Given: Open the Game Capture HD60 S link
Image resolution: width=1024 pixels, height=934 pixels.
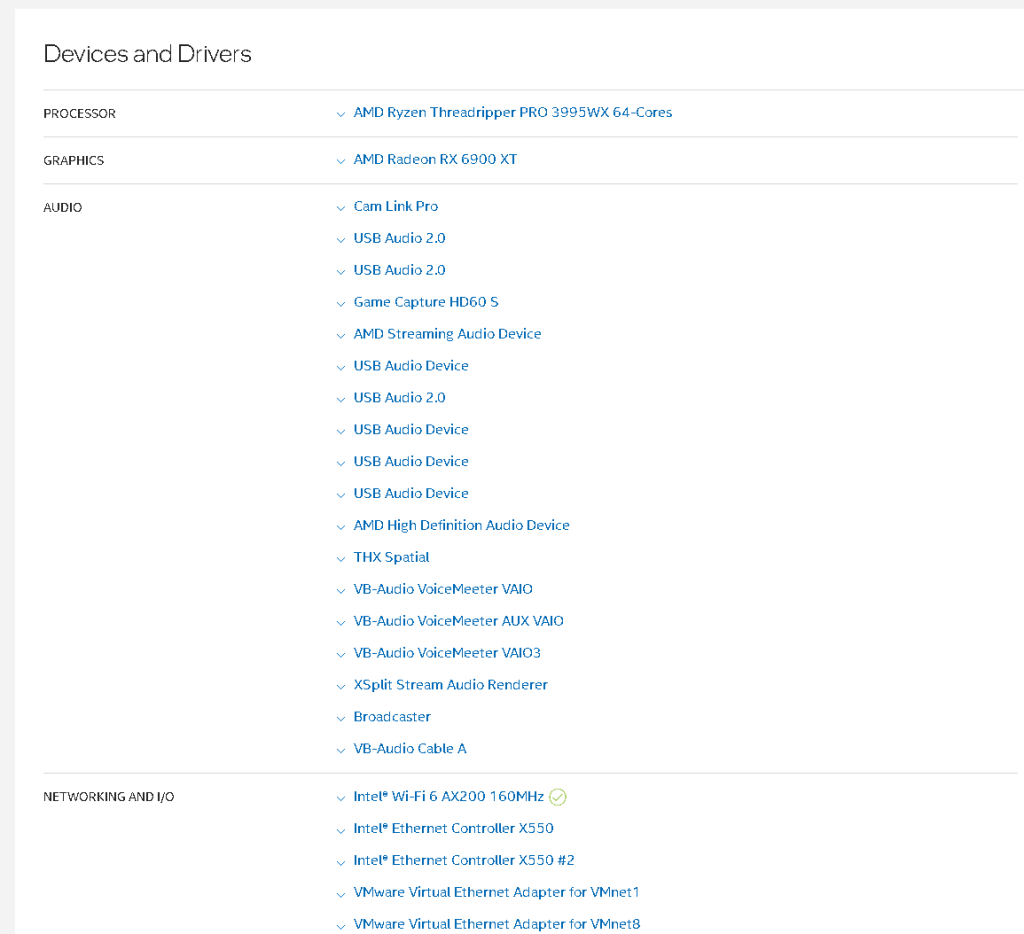Looking at the screenshot, I should 426,302.
